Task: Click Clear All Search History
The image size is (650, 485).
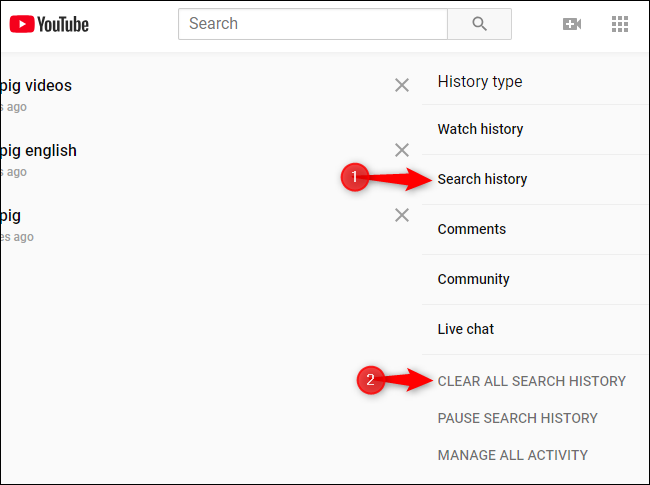Action: [531, 381]
